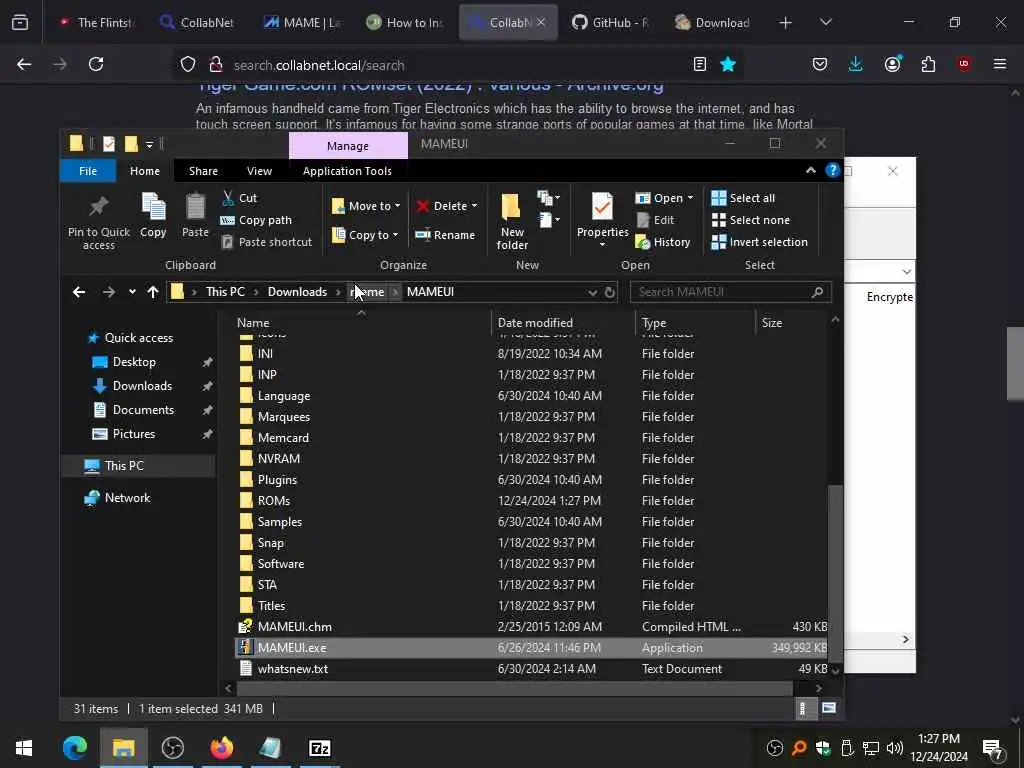Open Explorer help question mark icon
1024x768 pixels.
click(x=832, y=170)
